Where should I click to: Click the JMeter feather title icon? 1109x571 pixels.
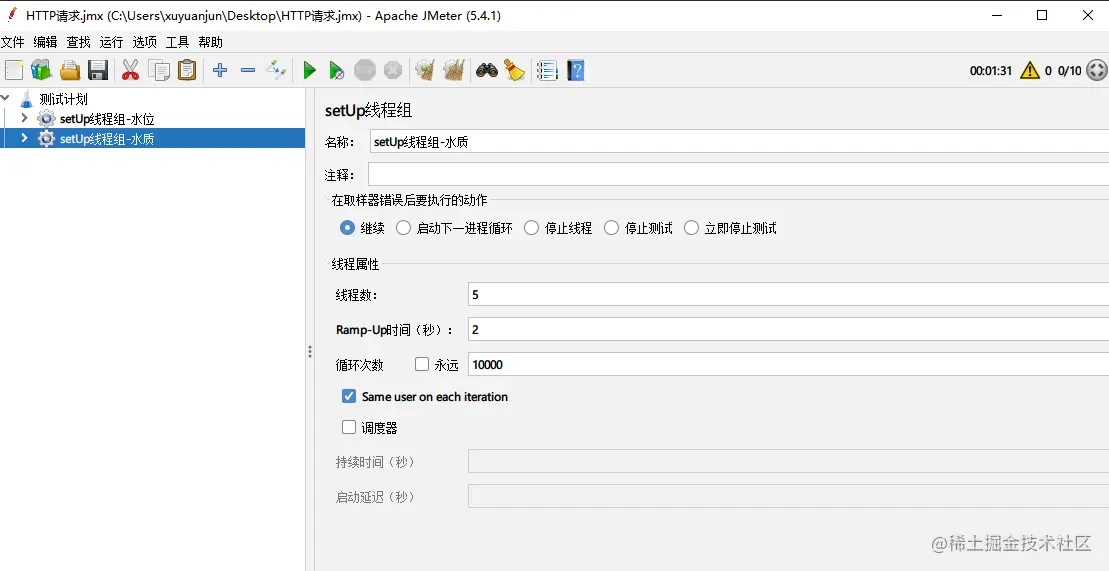(x=11, y=15)
